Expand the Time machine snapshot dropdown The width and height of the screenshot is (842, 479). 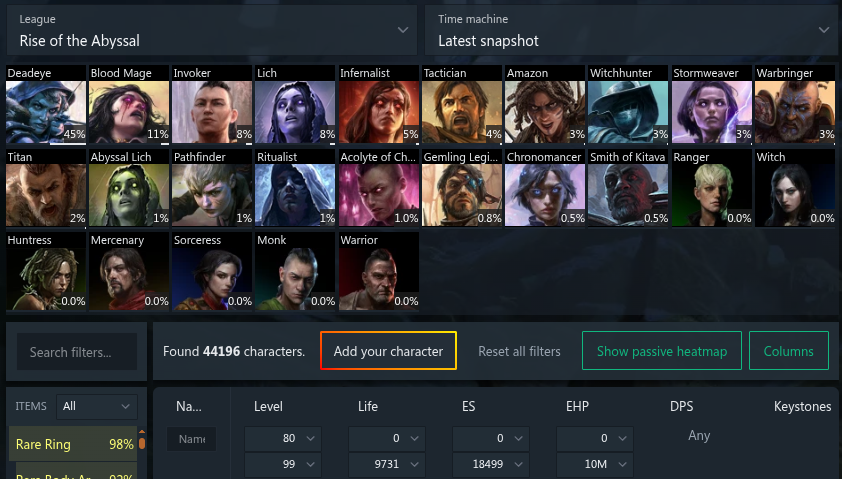click(632, 30)
